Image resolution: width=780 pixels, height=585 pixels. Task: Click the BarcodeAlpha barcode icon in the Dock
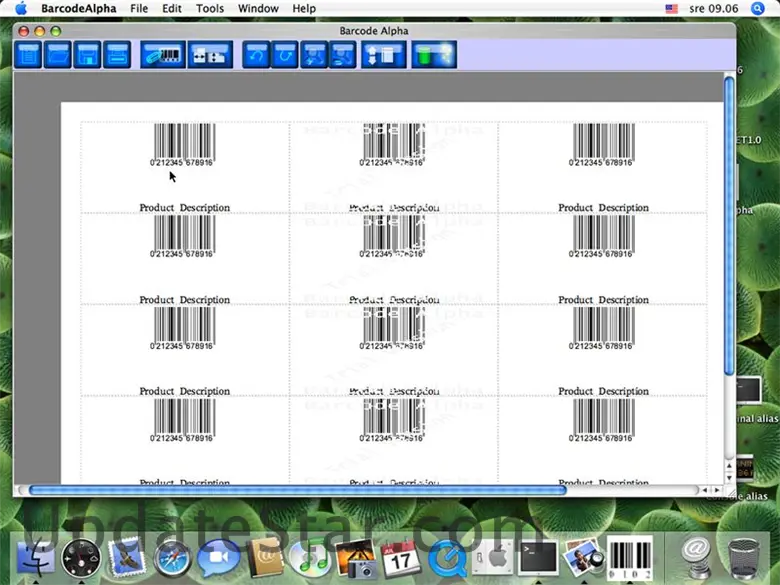click(x=629, y=557)
